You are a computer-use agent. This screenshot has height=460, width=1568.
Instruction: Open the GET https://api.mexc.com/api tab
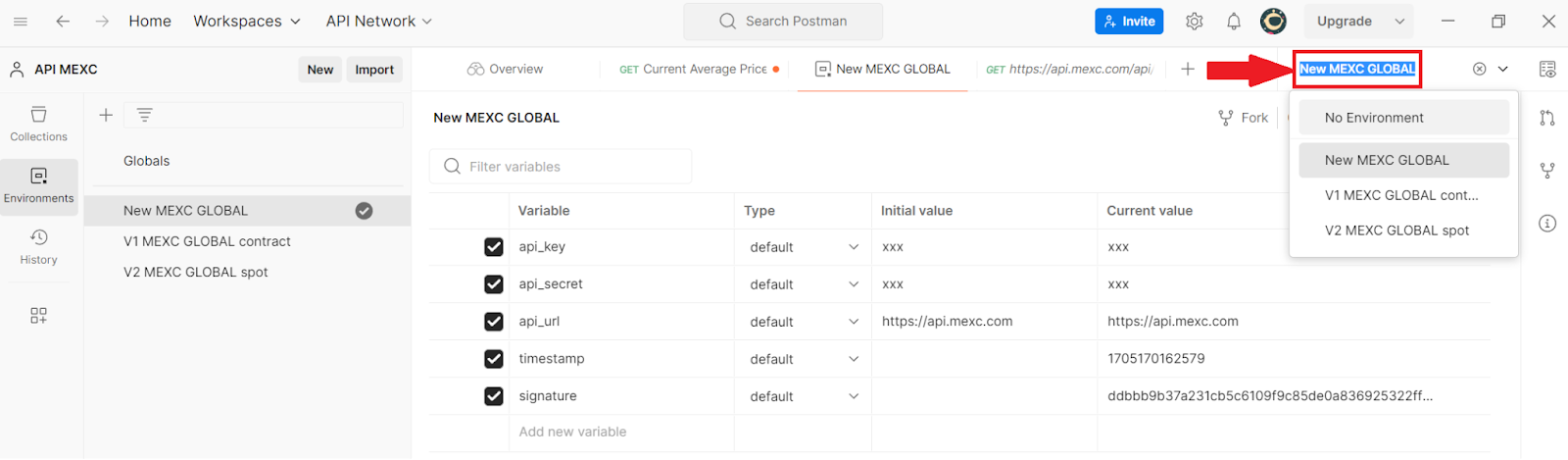pyautogui.click(x=1069, y=69)
